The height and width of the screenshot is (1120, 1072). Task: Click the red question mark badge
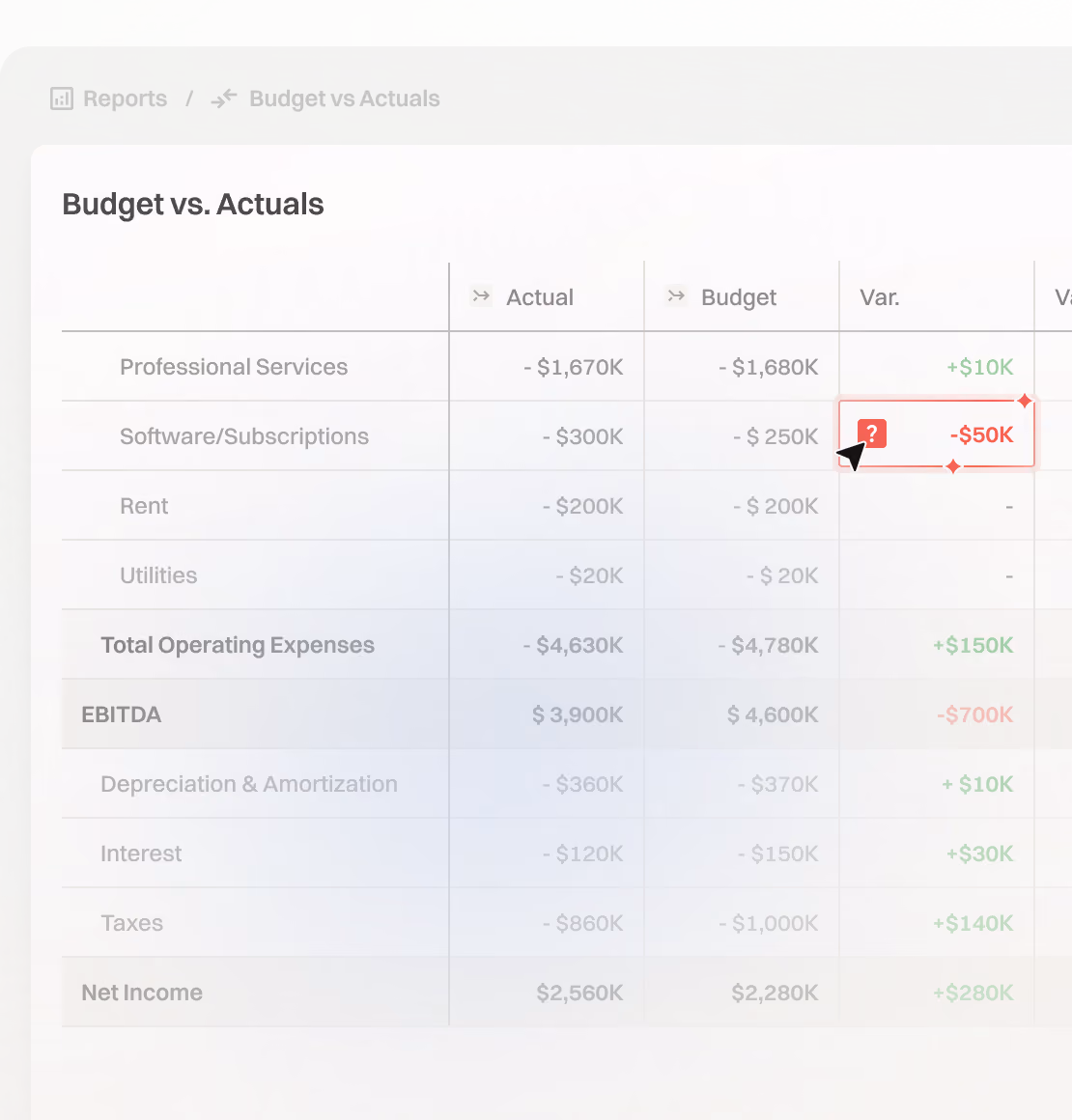click(x=872, y=434)
